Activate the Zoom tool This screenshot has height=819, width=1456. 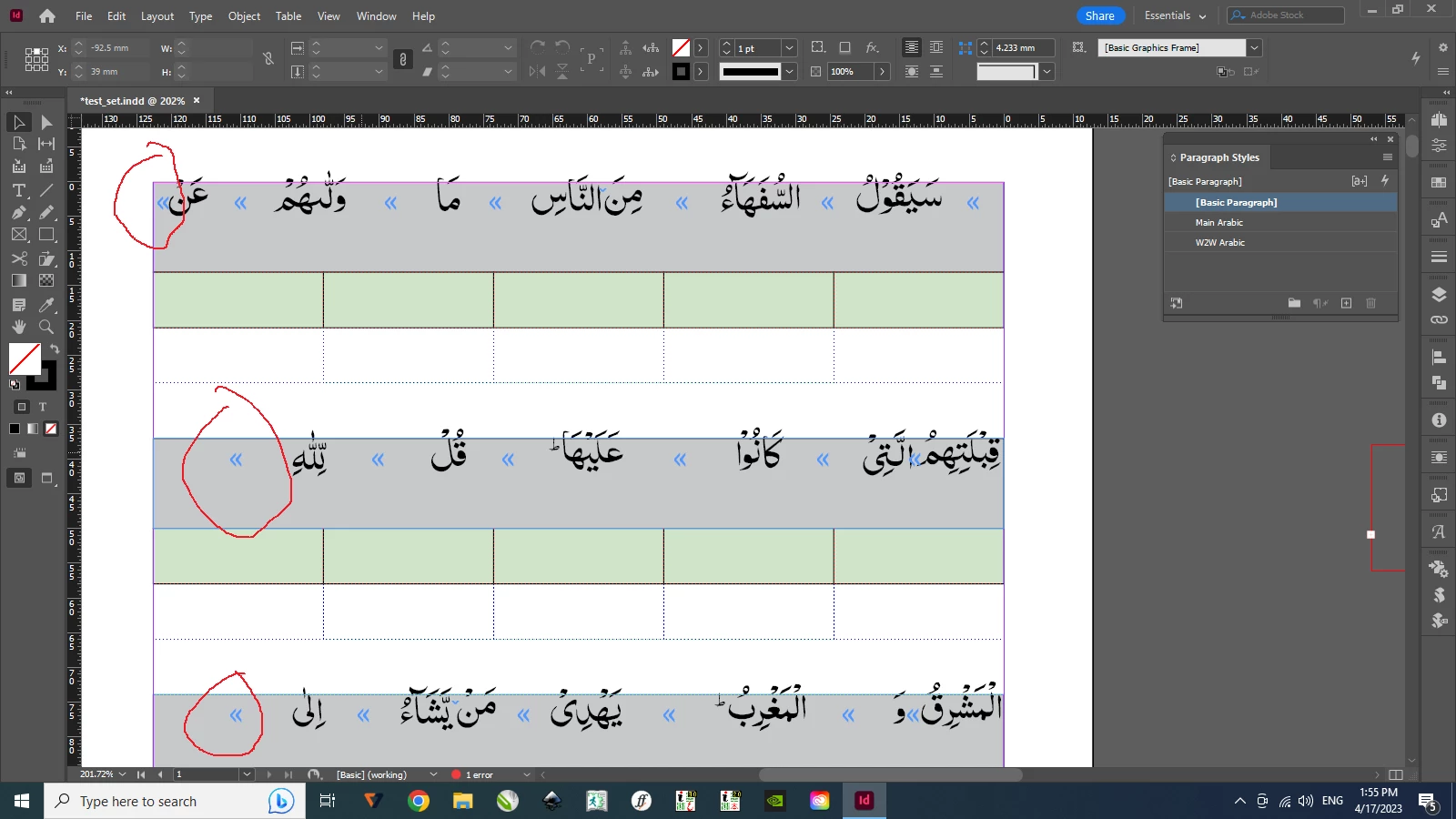click(x=46, y=327)
